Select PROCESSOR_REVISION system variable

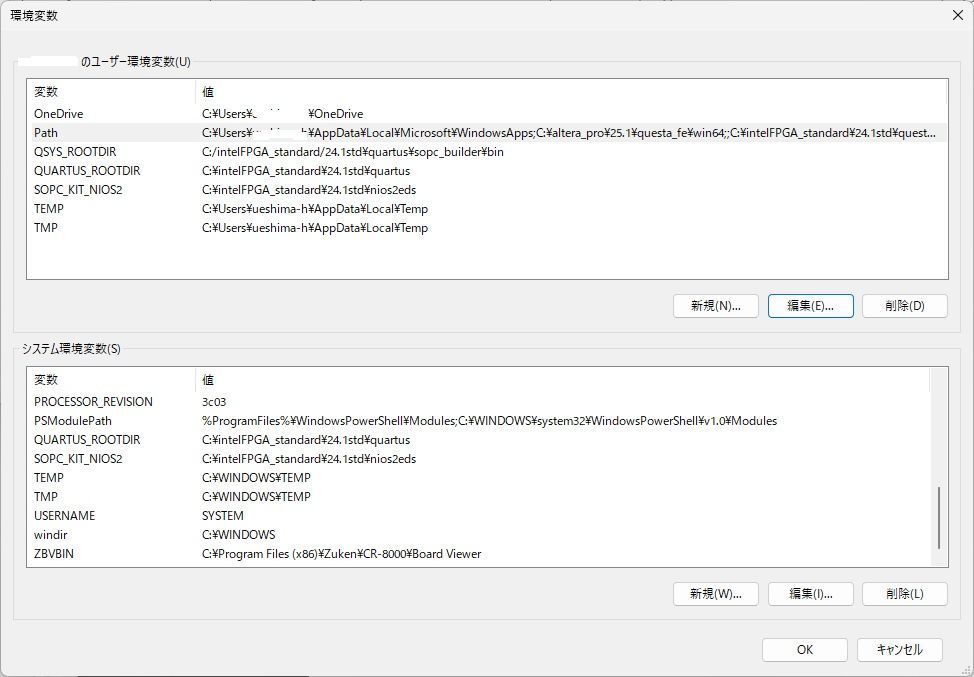pyautogui.click(x=478, y=402)
